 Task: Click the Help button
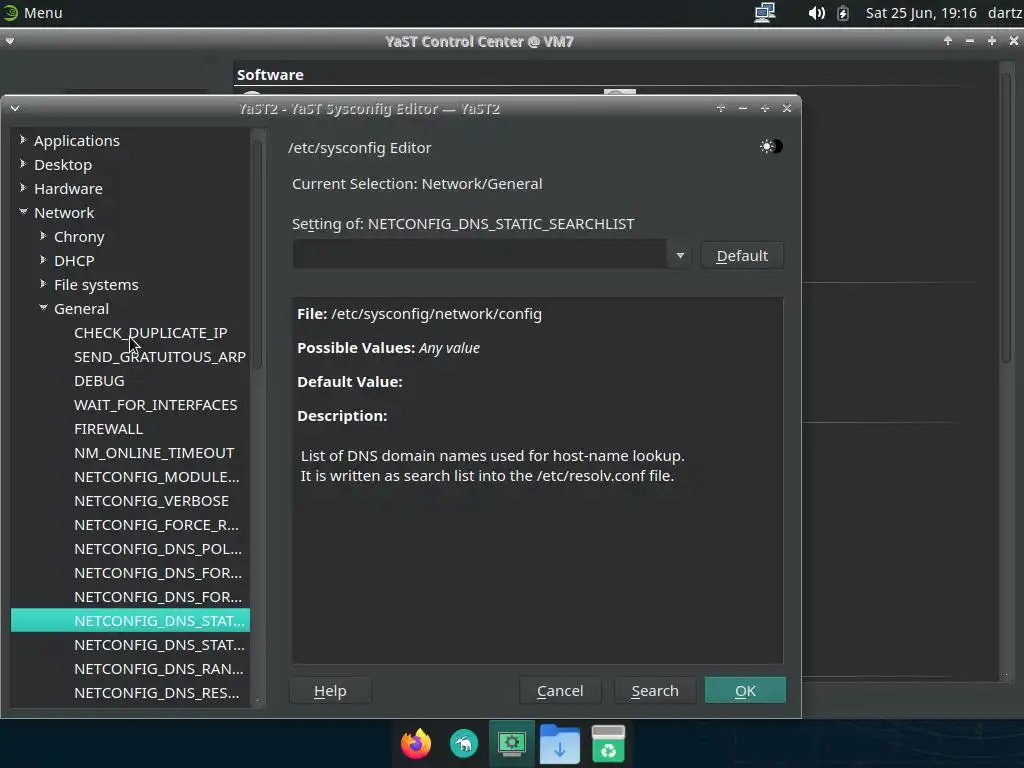tap(330, 690)
